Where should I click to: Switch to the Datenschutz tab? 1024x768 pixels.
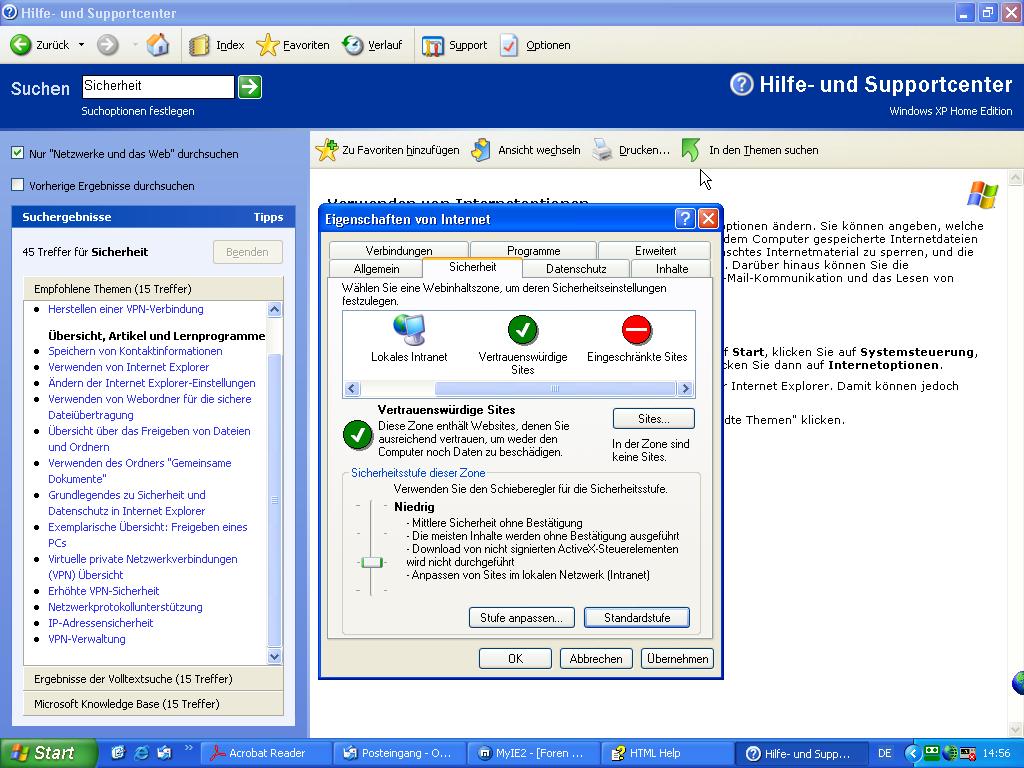[576, 268]
